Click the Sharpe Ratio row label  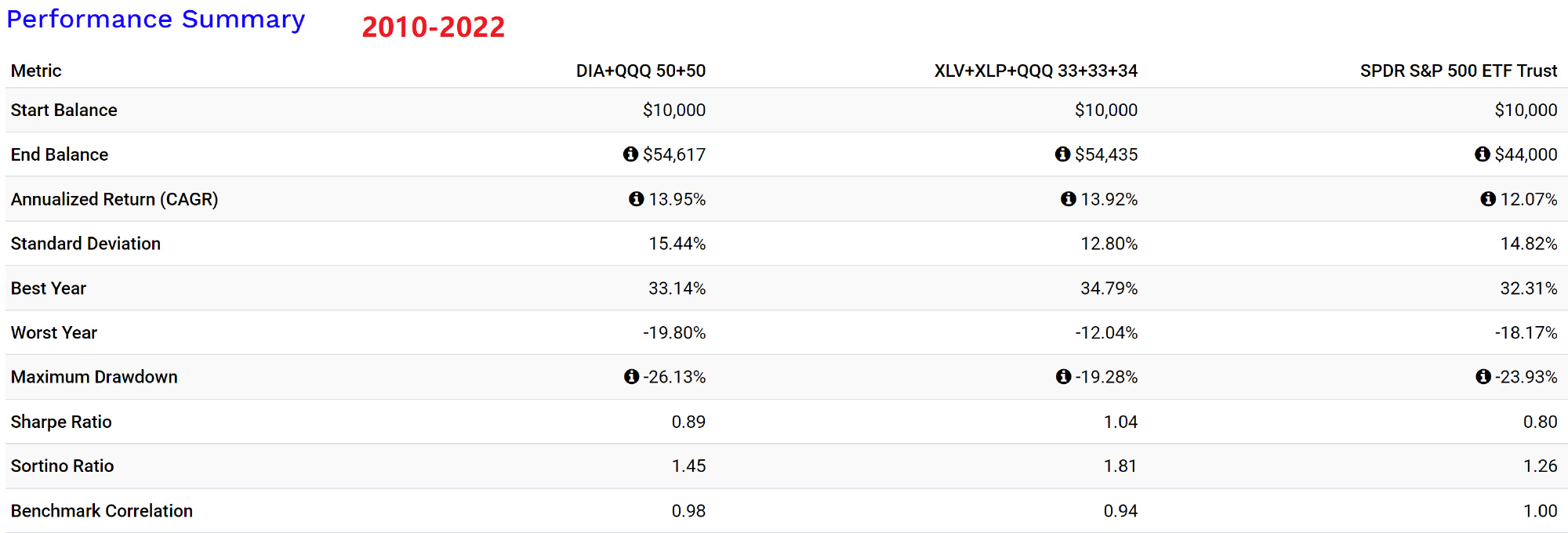[61, 422]
